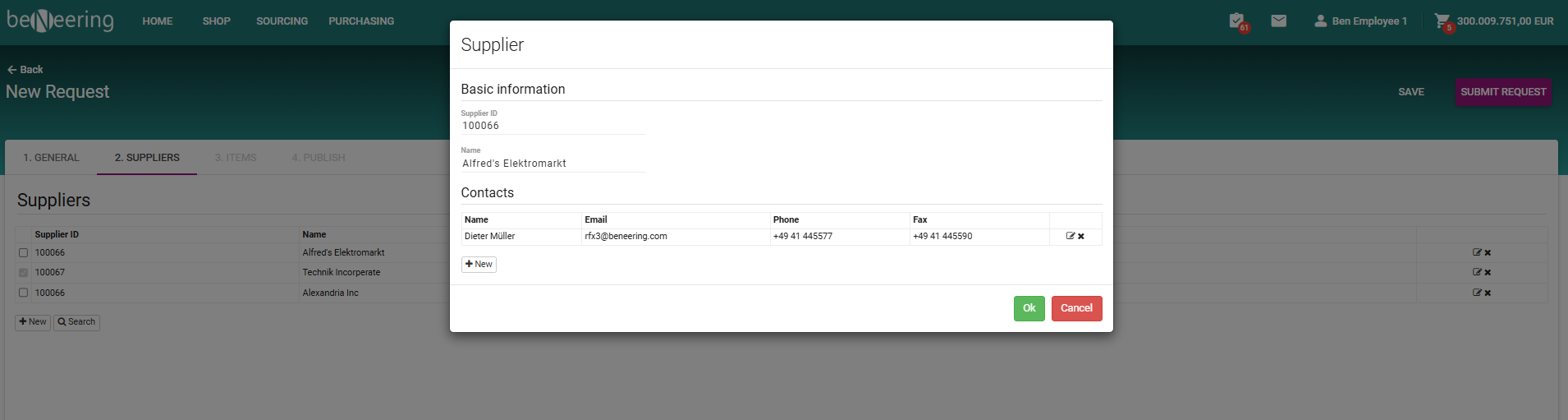
Task: Click edit icon for Alfred's Elektromarkt row
Action: tap(1477, 252)
